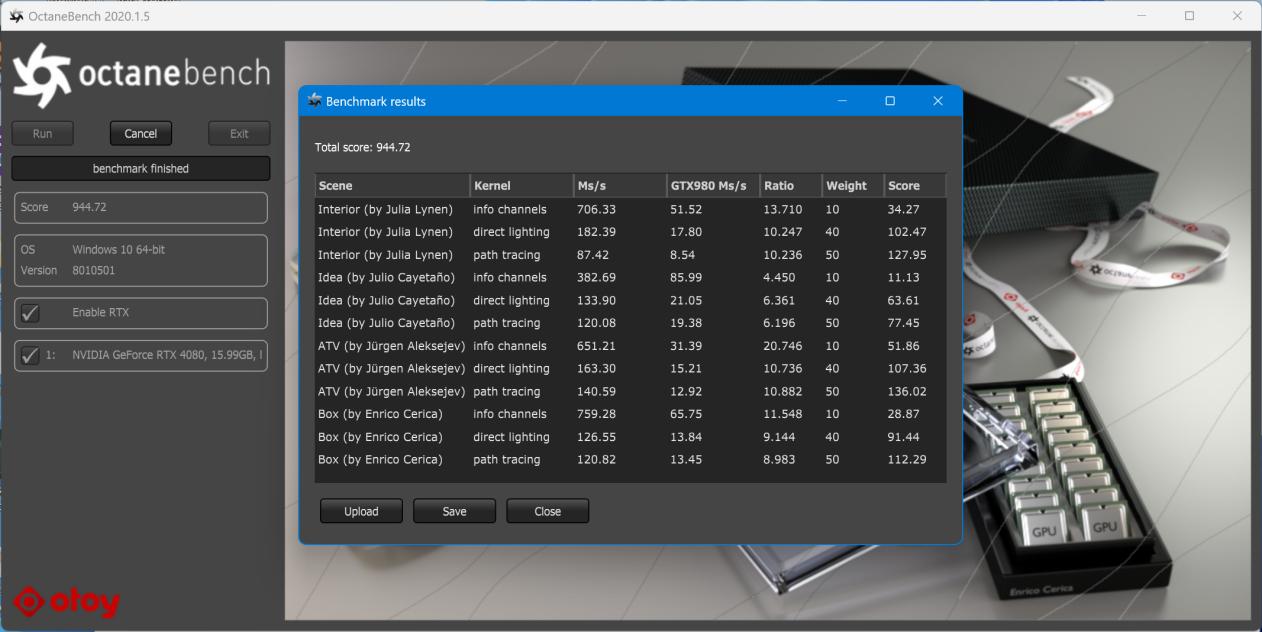The height and width of the screenshot is (632, 1262).
Task: Click the octanebench swirl logo
Action: click(40, 75)
